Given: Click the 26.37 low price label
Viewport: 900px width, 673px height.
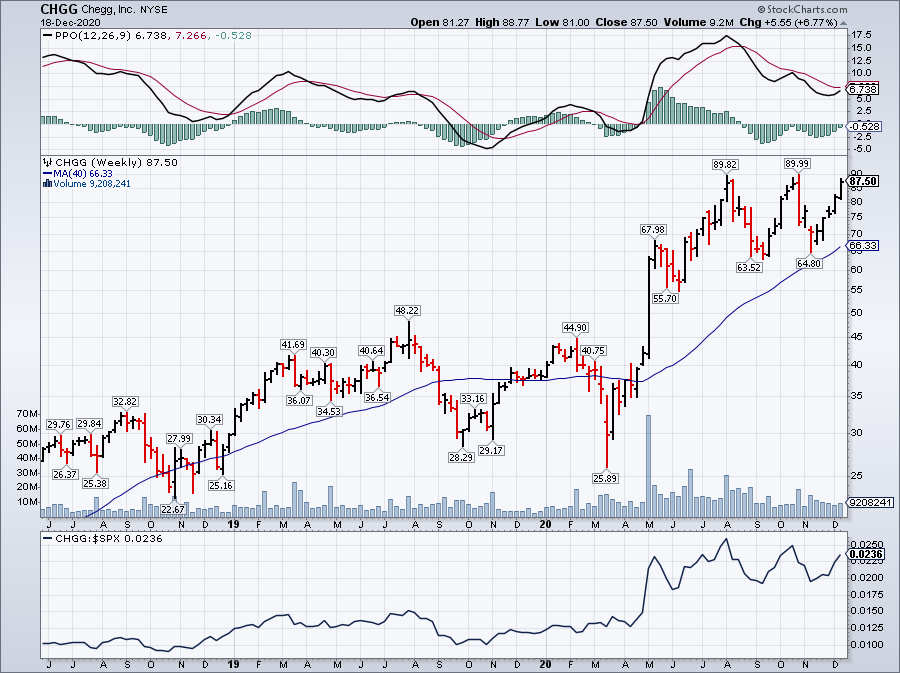Looking at the screenshot, I should click(65, 474).
